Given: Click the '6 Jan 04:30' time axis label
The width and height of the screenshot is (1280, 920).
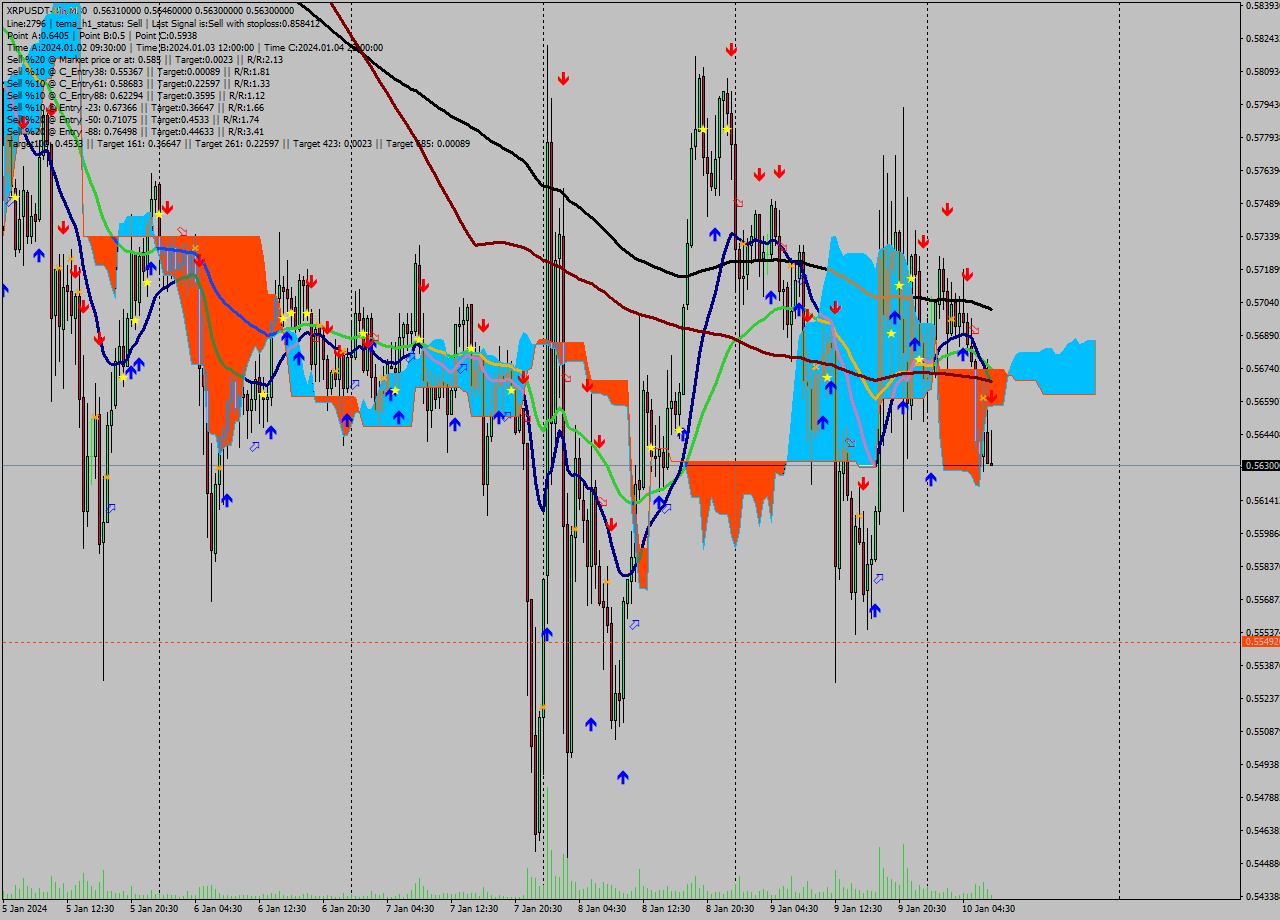Looking at the screenshot, I should (217, 909).
